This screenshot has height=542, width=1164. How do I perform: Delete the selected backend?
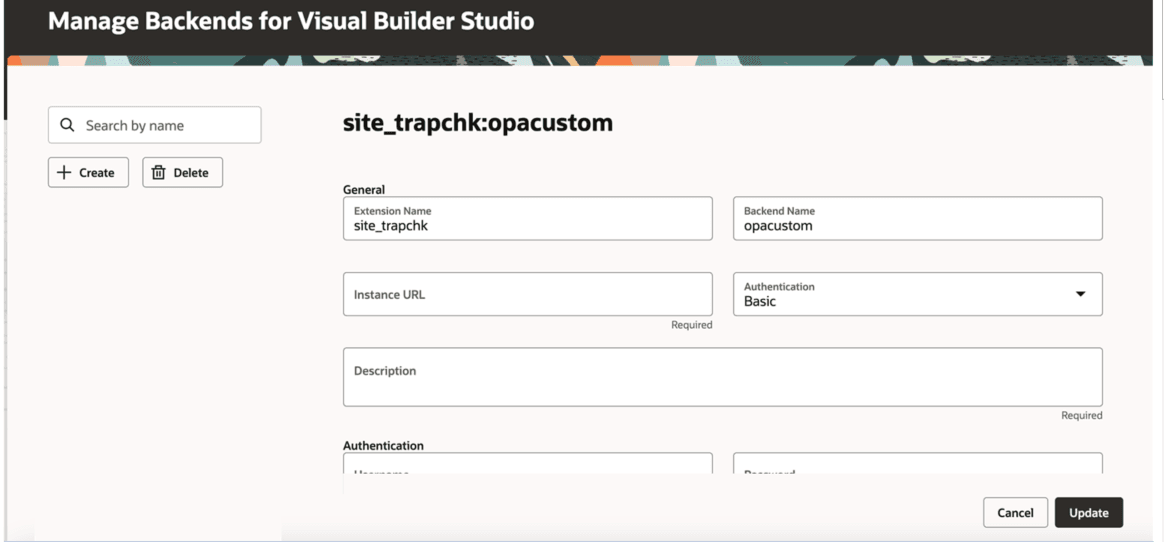pyautogui.click(x=183, y=172)
